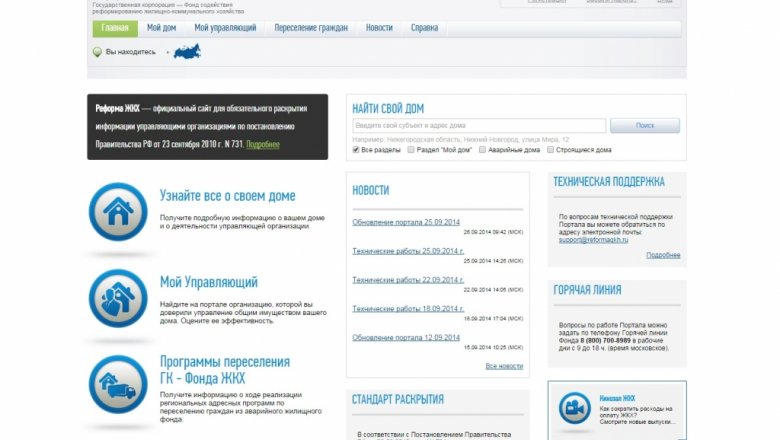Click the 'НОВОСТИ' panel heading

(x=371, y=190)
